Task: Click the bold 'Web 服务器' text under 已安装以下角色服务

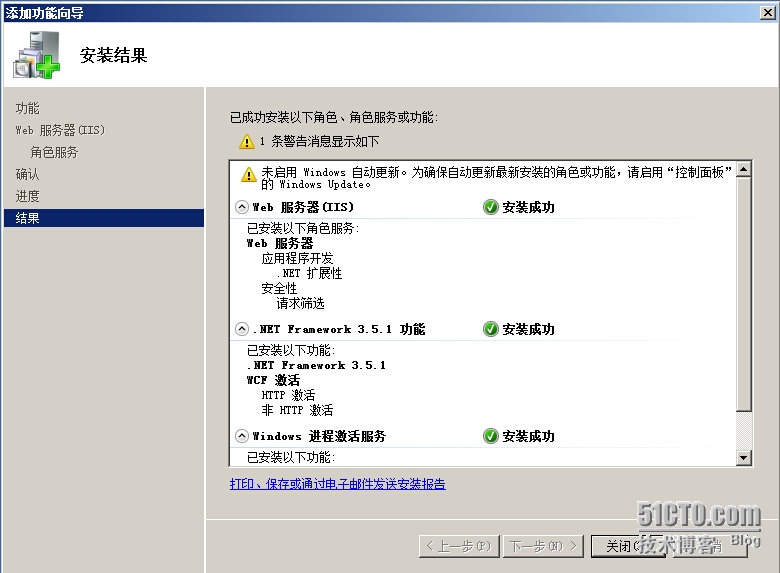Action: [280, 243]
